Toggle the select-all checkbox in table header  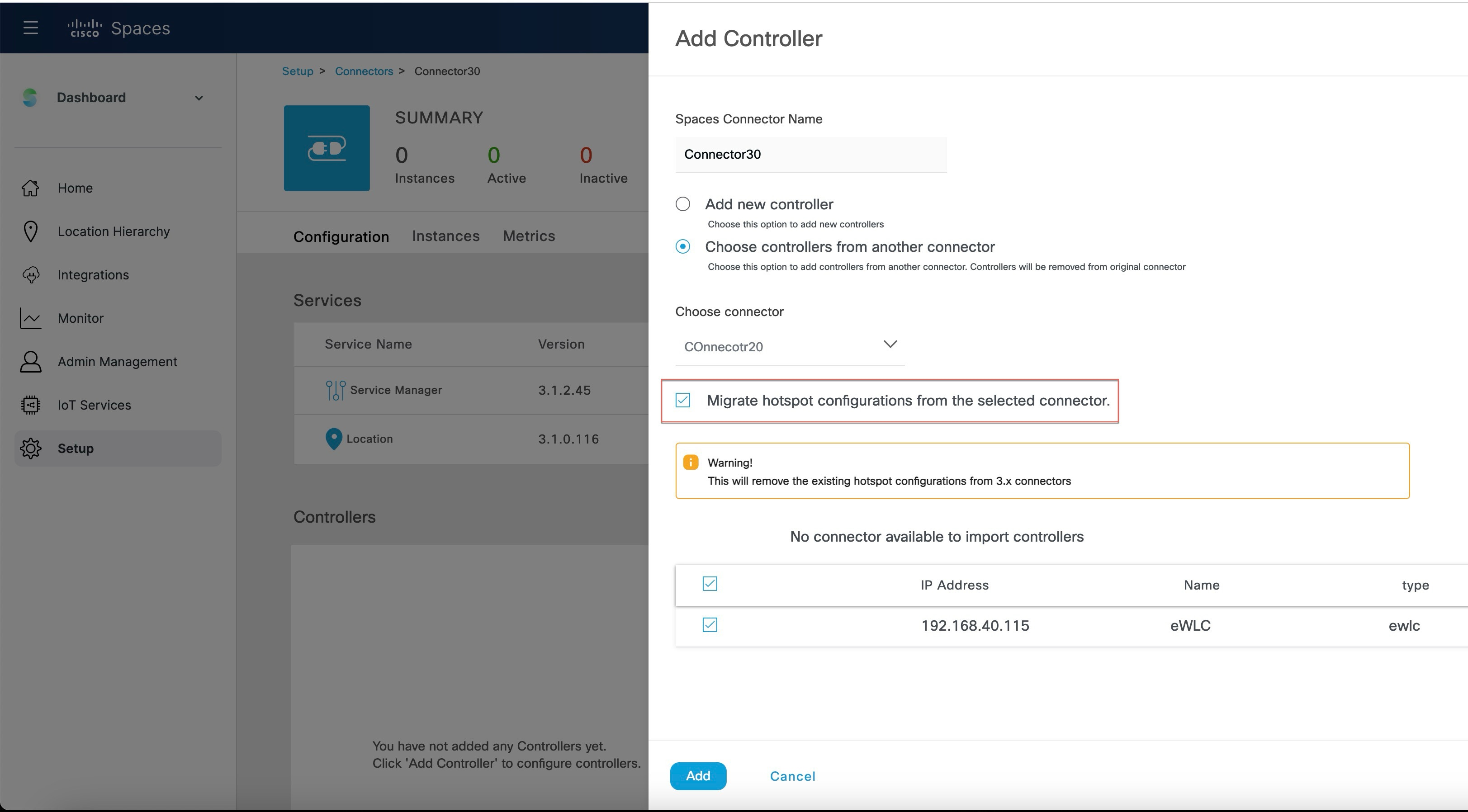tap(710, 584)
